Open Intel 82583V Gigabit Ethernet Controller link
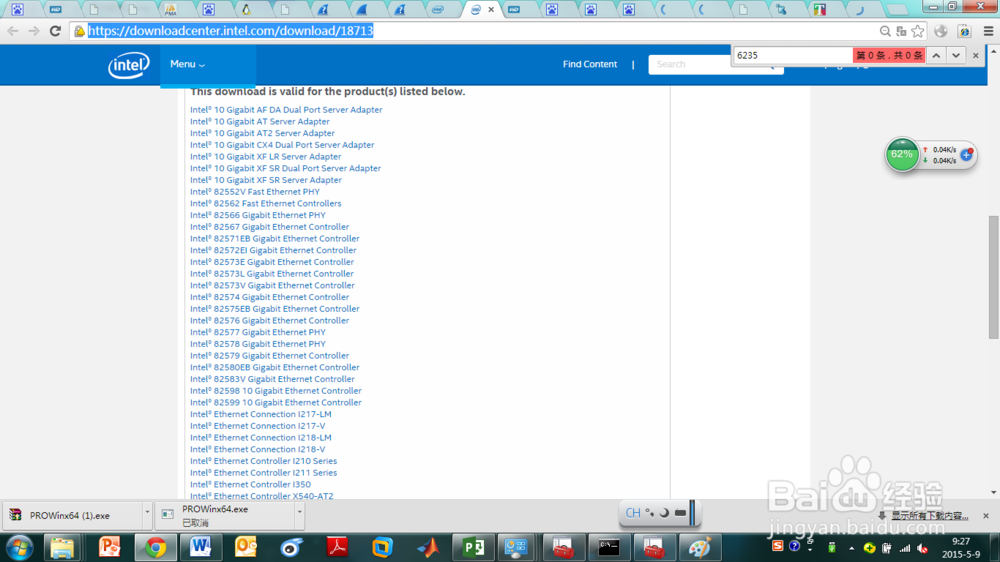The height and width of the screenshot is (562, 1000). point(272,379)
